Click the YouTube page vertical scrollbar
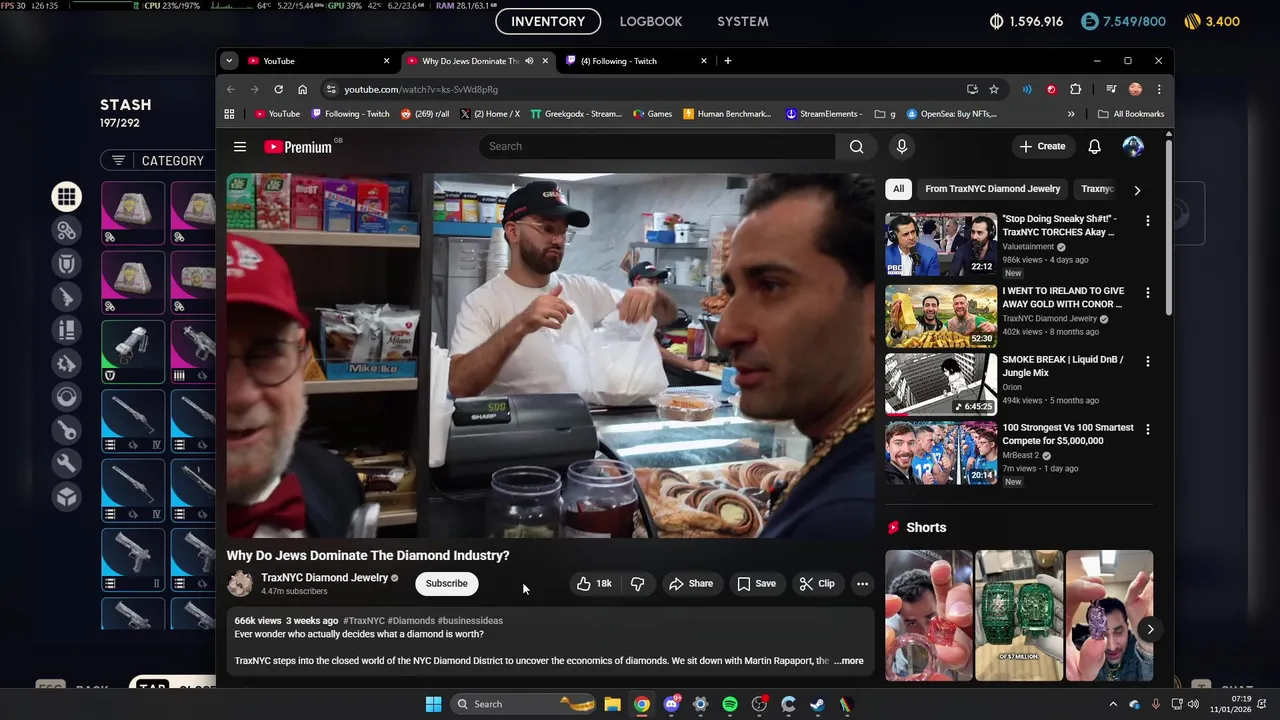The width and height of the screenshot is (1280, 720). coord(1169,230)
